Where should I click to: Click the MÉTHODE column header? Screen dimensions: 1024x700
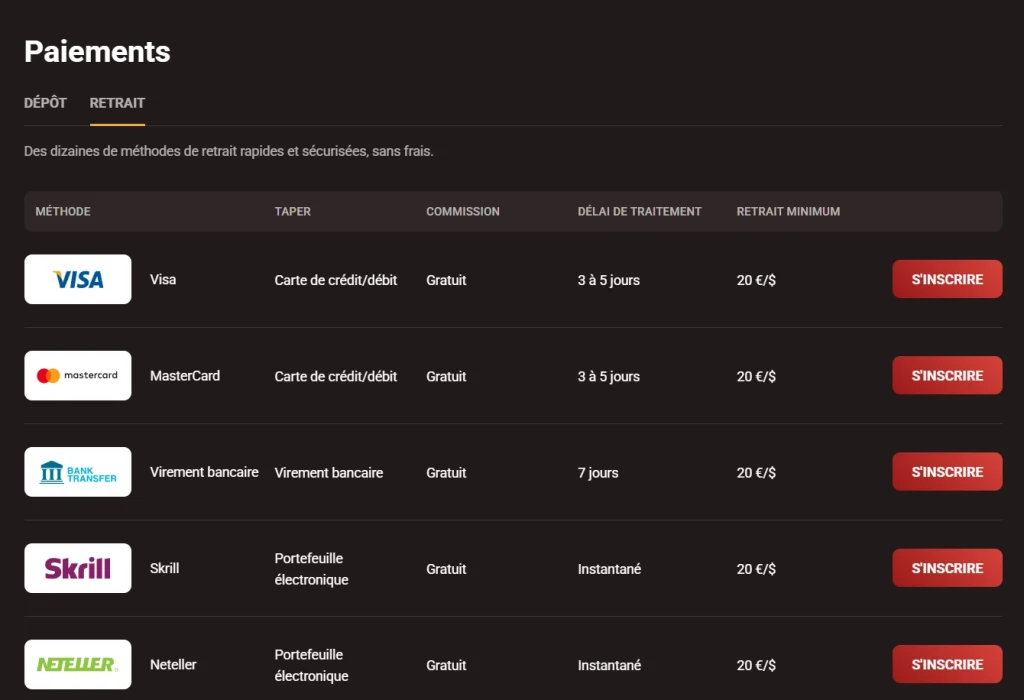63,212
